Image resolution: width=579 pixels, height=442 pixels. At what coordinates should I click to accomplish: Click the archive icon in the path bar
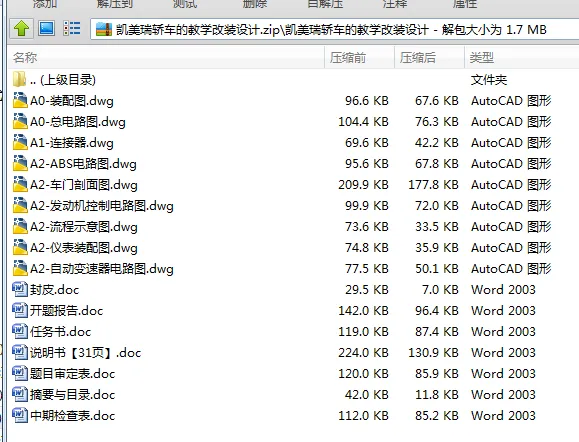coord(104,30)
